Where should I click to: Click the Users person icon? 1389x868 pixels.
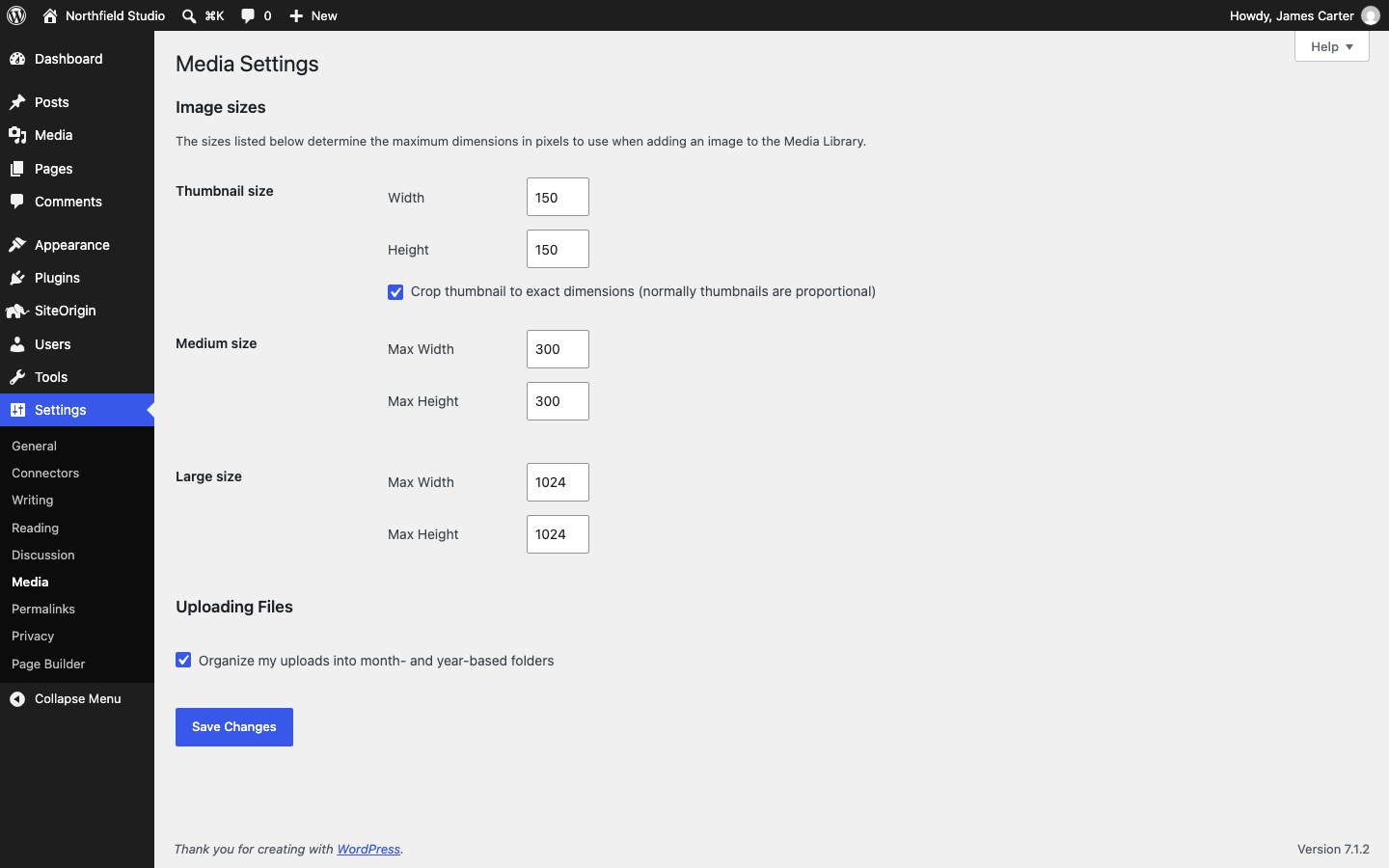tap(17, 344)
